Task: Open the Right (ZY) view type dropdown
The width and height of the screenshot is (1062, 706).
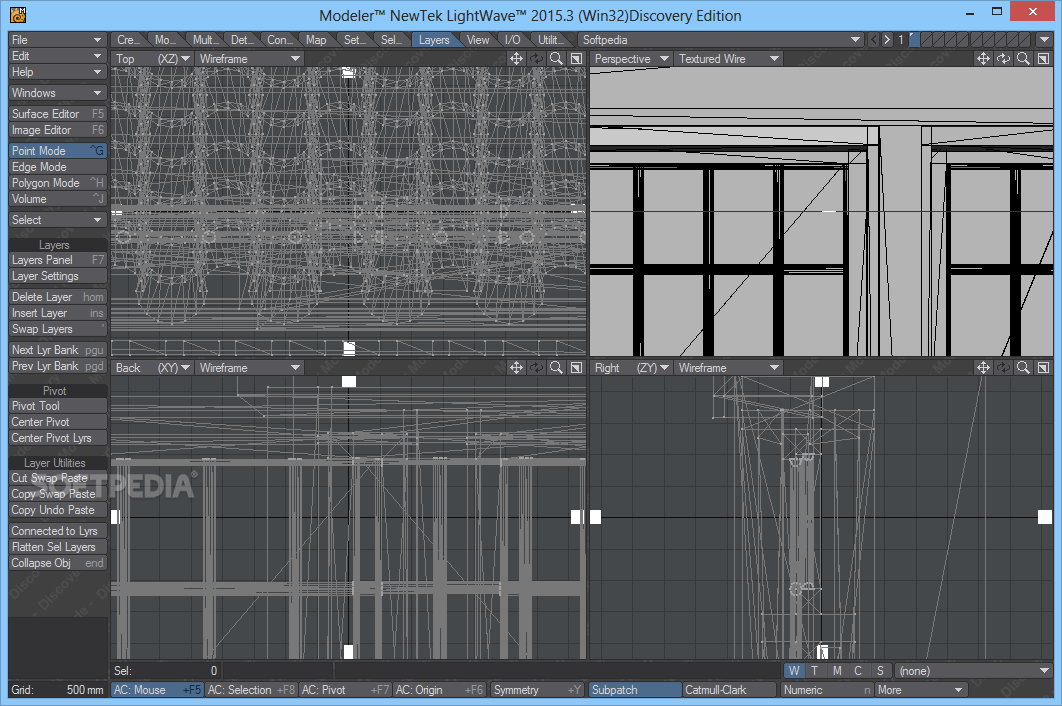Action: 631,368
